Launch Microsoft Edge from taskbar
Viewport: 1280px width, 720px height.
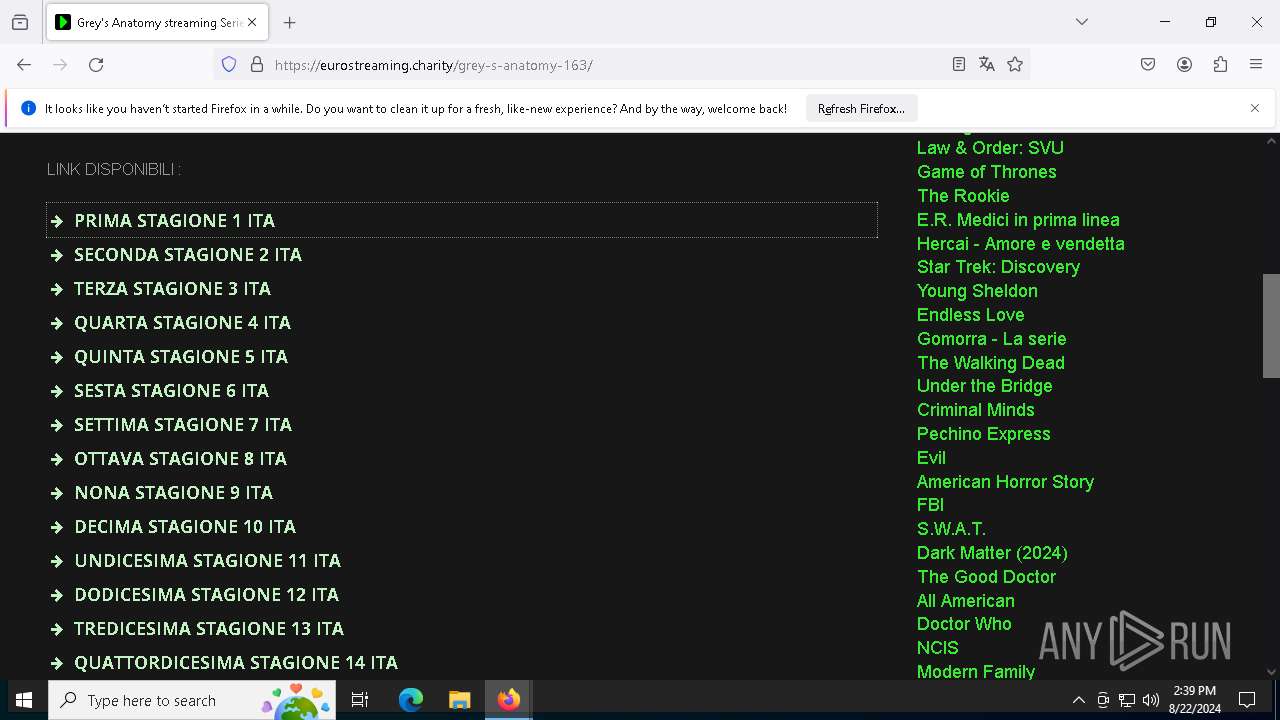[x=411, y=700]
